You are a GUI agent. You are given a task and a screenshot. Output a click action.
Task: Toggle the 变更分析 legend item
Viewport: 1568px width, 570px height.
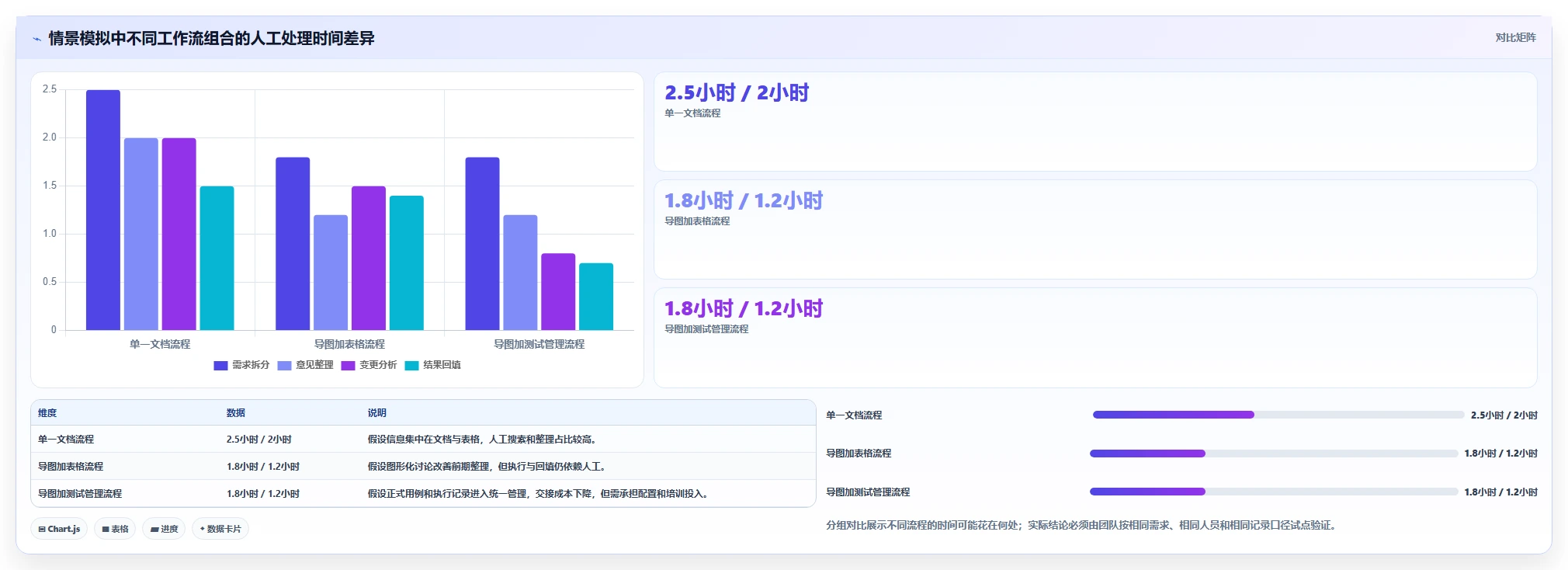[369, 365]
